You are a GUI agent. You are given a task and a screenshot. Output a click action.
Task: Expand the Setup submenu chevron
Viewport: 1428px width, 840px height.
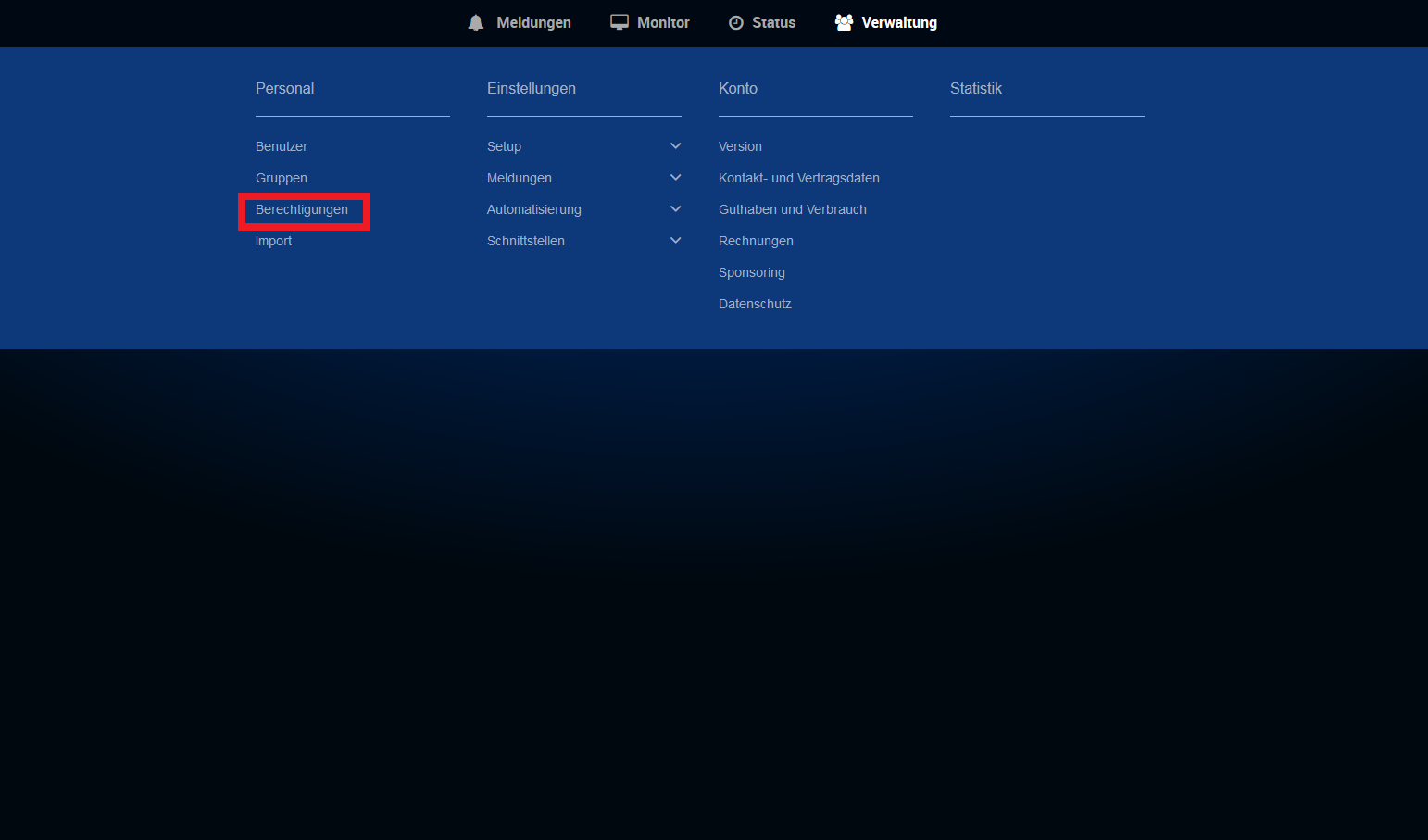[x=675, y=146]
